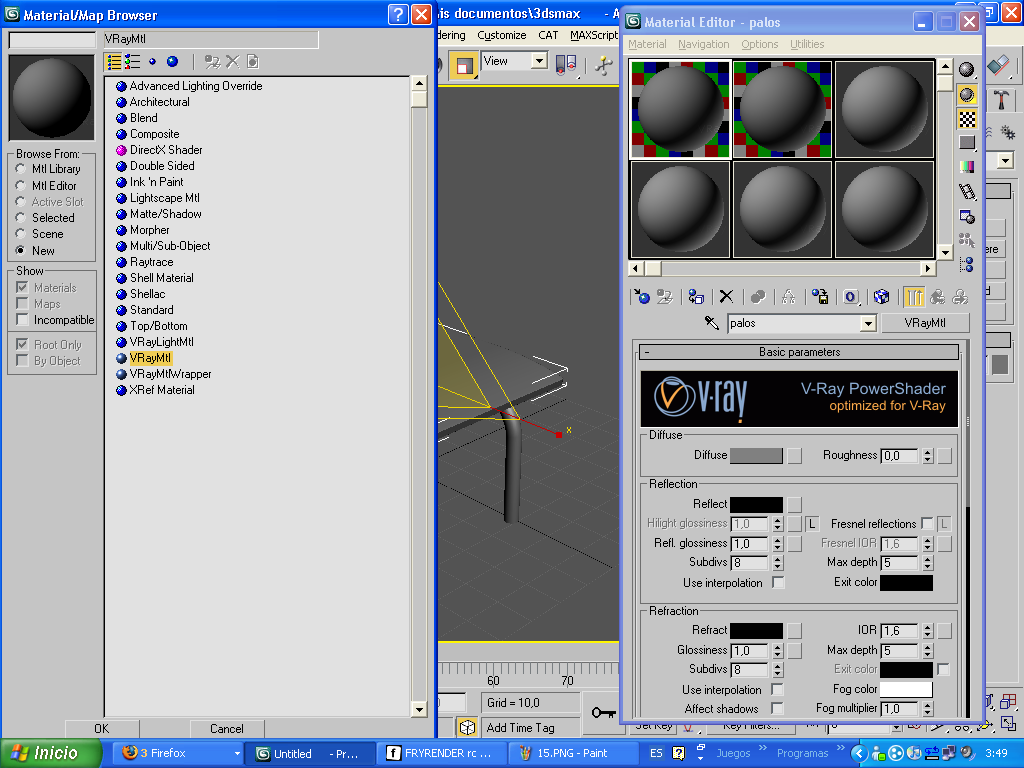Open Customize menu in 3ds Max
The height and width of the screenshot is (768, 1024).
[x=502, y=35]
